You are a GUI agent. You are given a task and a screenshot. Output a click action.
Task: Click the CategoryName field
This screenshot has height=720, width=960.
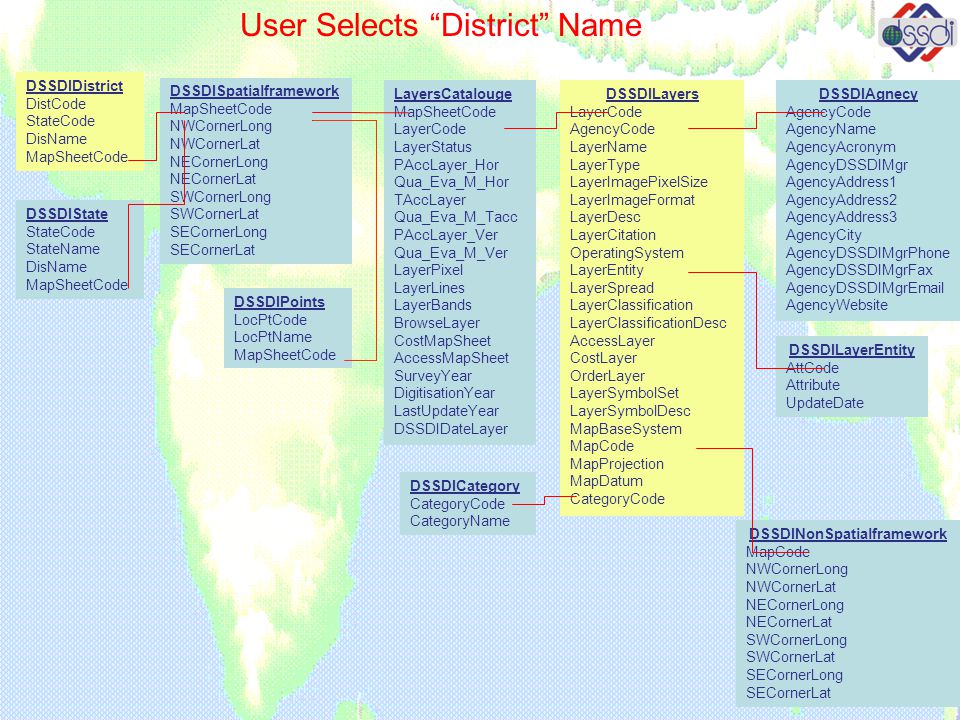click(460, 522)
